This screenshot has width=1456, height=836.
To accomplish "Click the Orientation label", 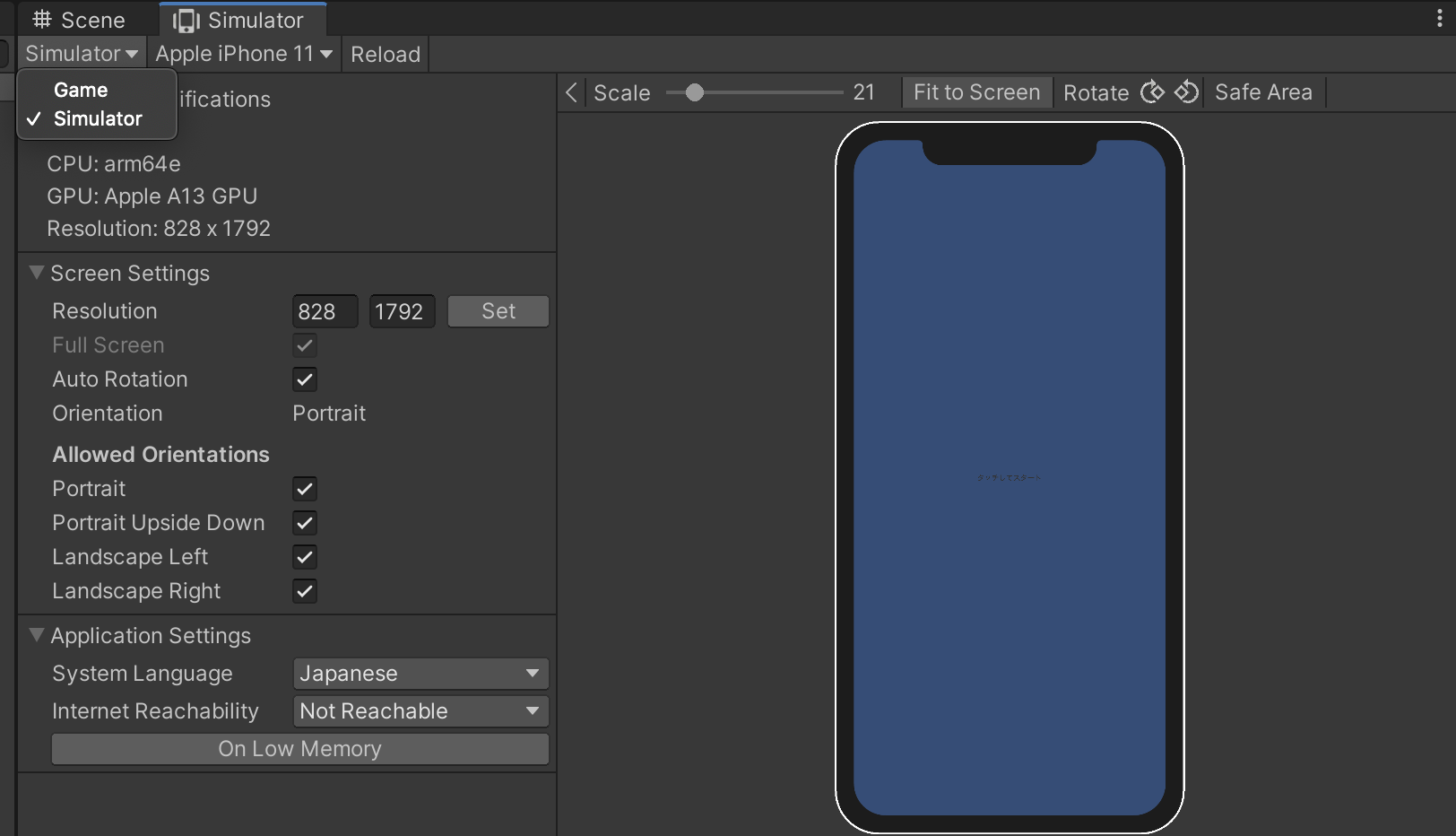I will coord(108,414).
